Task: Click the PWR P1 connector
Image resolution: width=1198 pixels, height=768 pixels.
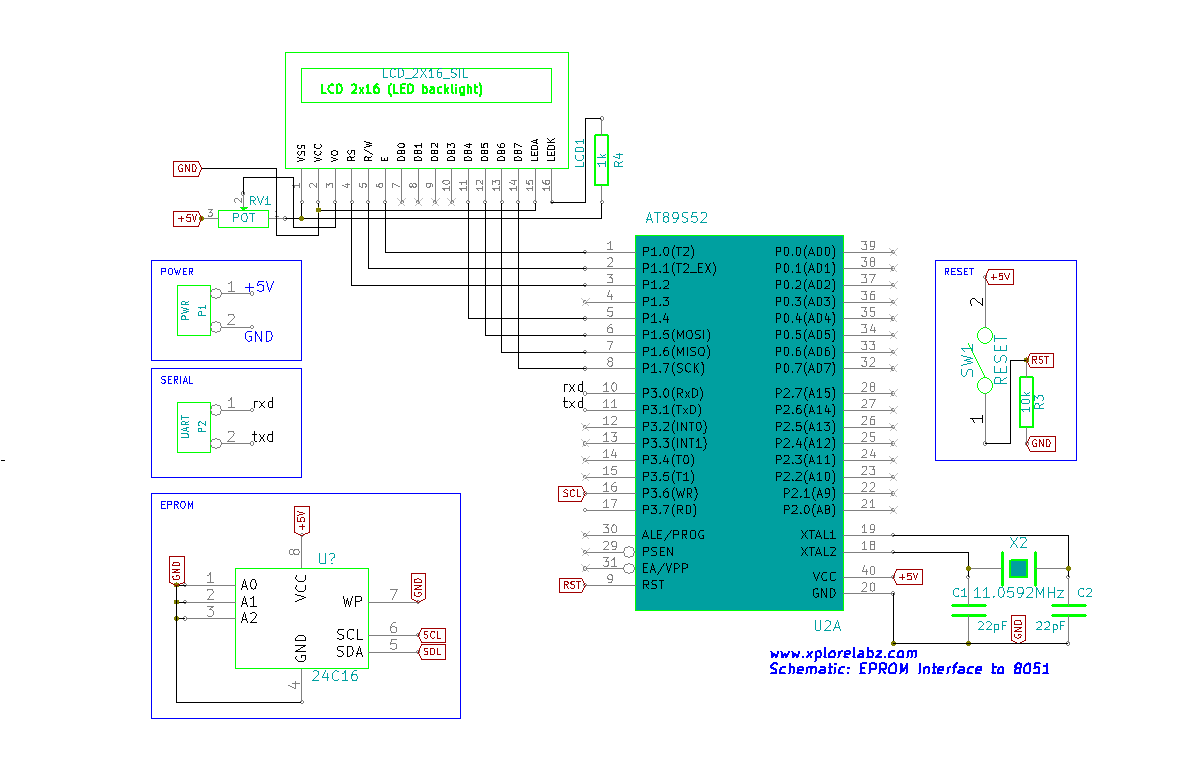Action: [193, 310]
